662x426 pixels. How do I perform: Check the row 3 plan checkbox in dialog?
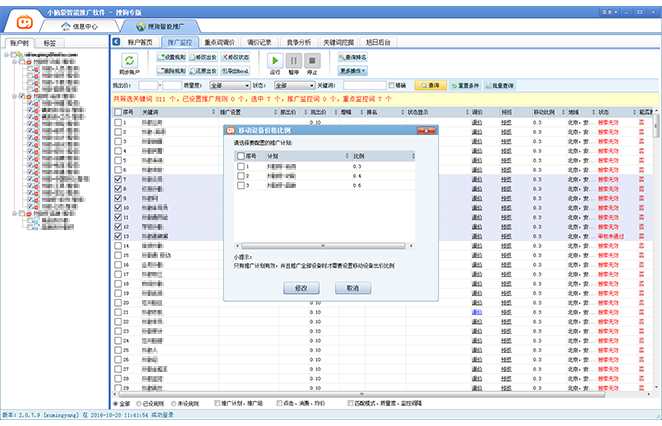240,186
